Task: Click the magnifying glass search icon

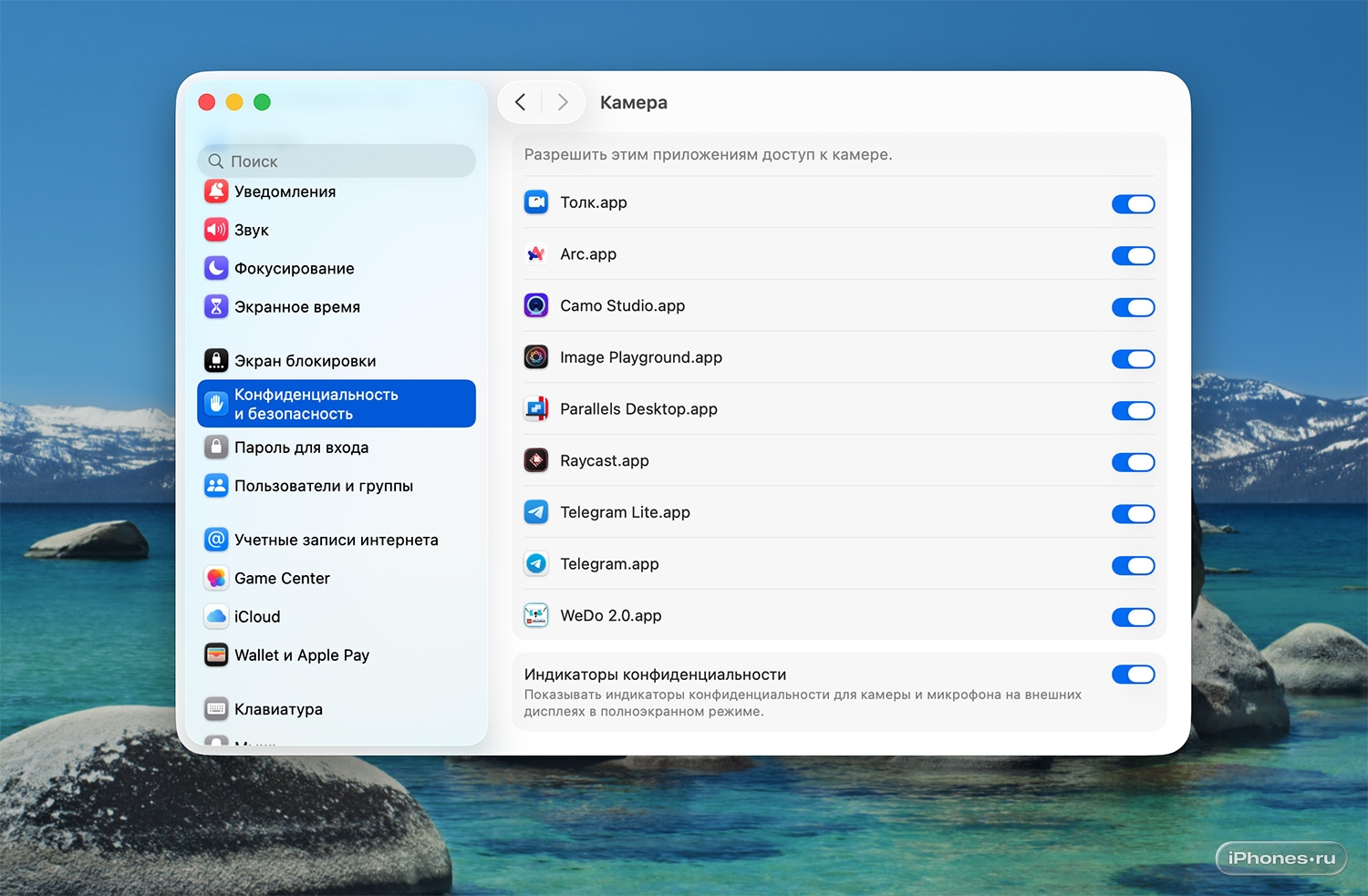Action: click(216, 161)
